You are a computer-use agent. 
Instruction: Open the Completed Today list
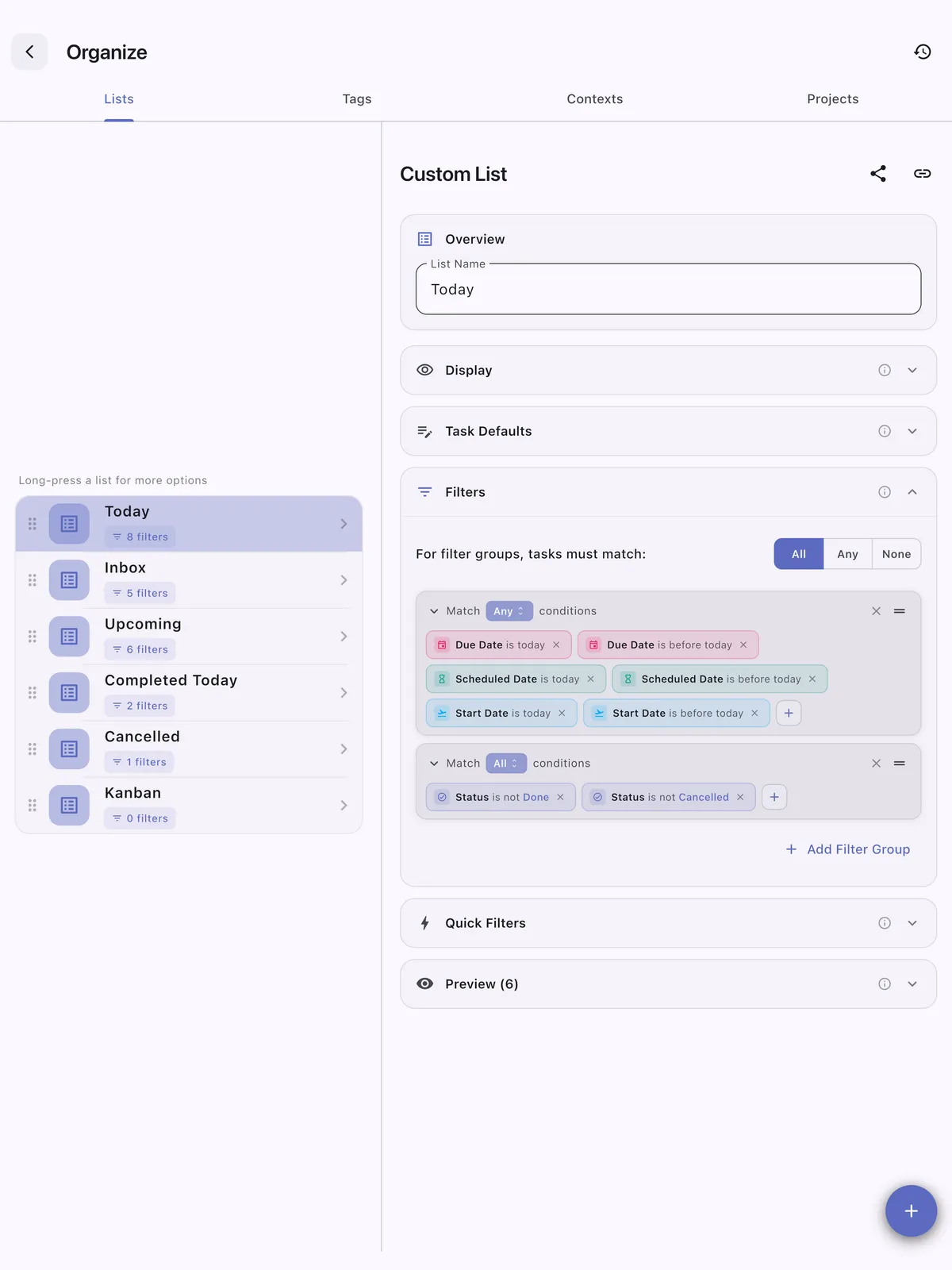pos(189,693)
